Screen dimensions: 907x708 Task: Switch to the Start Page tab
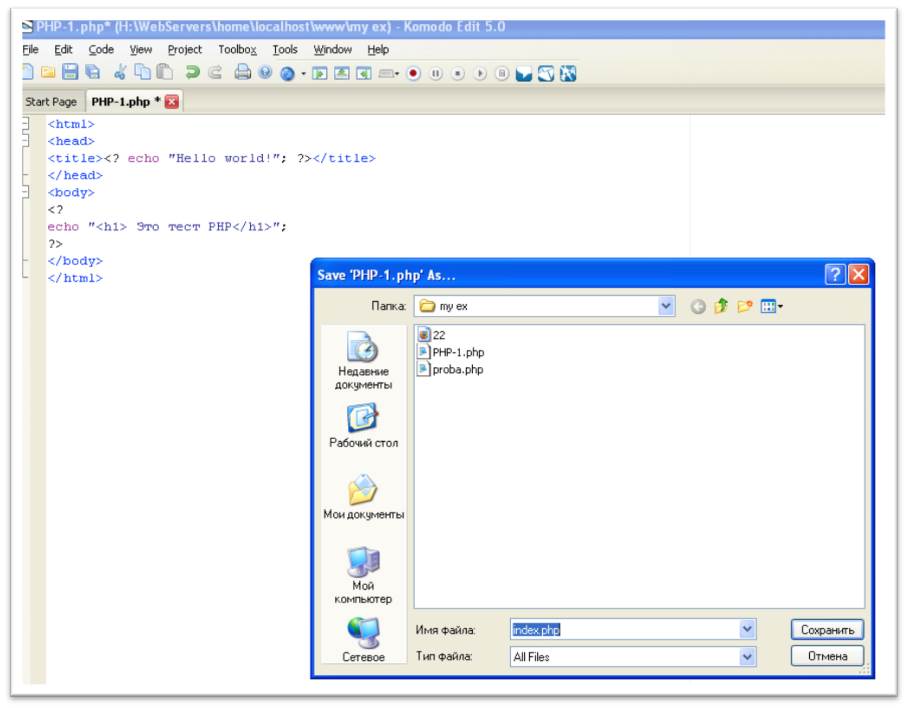coord(51,102)
